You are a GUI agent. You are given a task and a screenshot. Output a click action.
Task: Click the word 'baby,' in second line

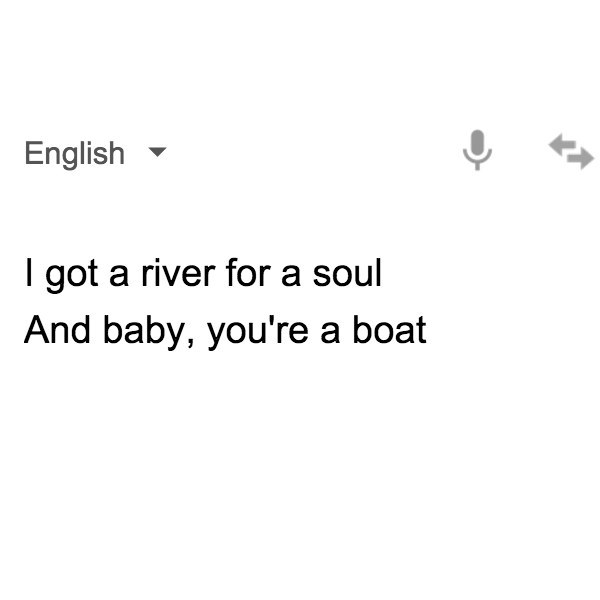[x=149, y=332]
